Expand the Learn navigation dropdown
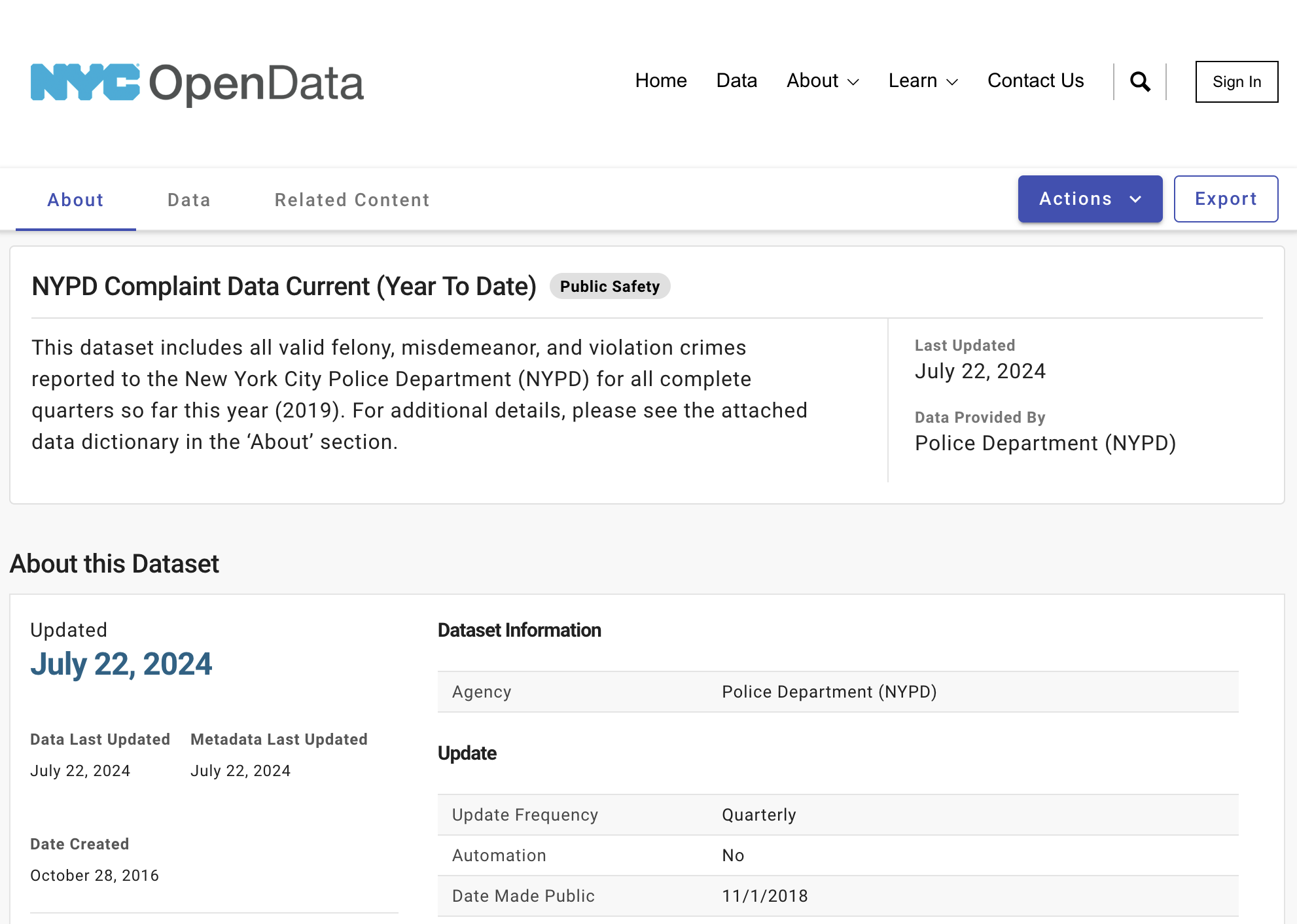This screenshot has width=1297, height=924. tap(923, 80)
